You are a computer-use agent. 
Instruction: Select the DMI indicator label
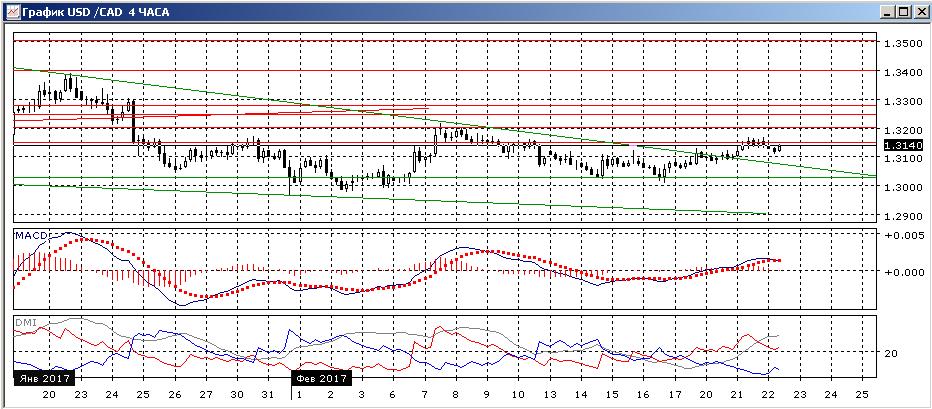[x=26, y=322]
